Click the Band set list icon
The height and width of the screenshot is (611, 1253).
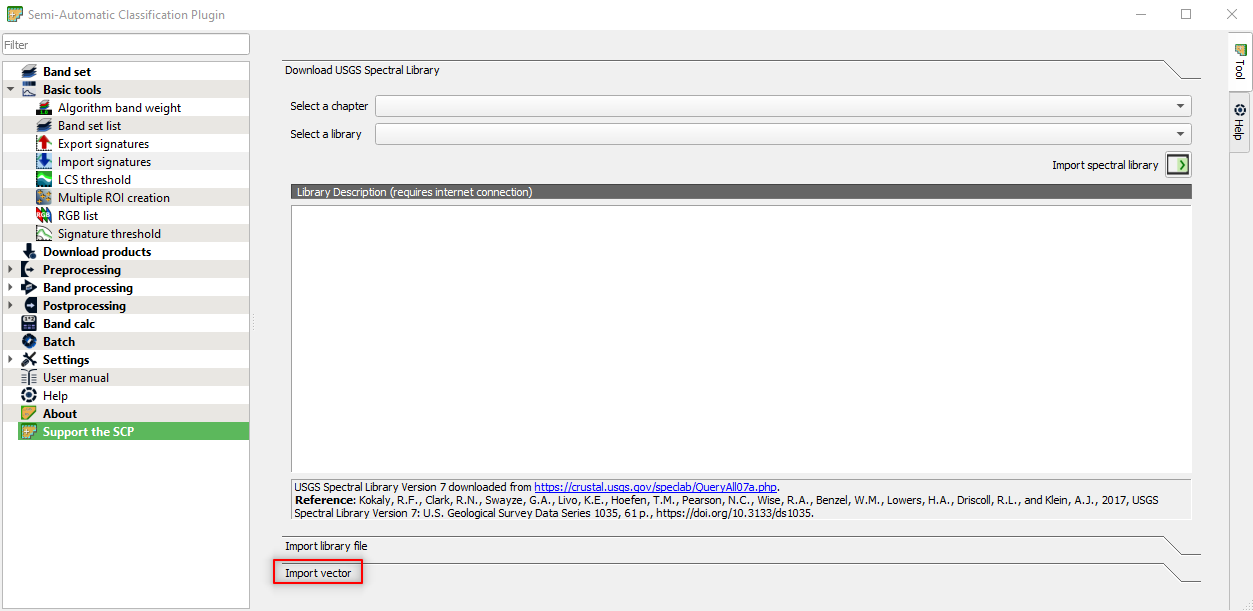tap(44, 126)
